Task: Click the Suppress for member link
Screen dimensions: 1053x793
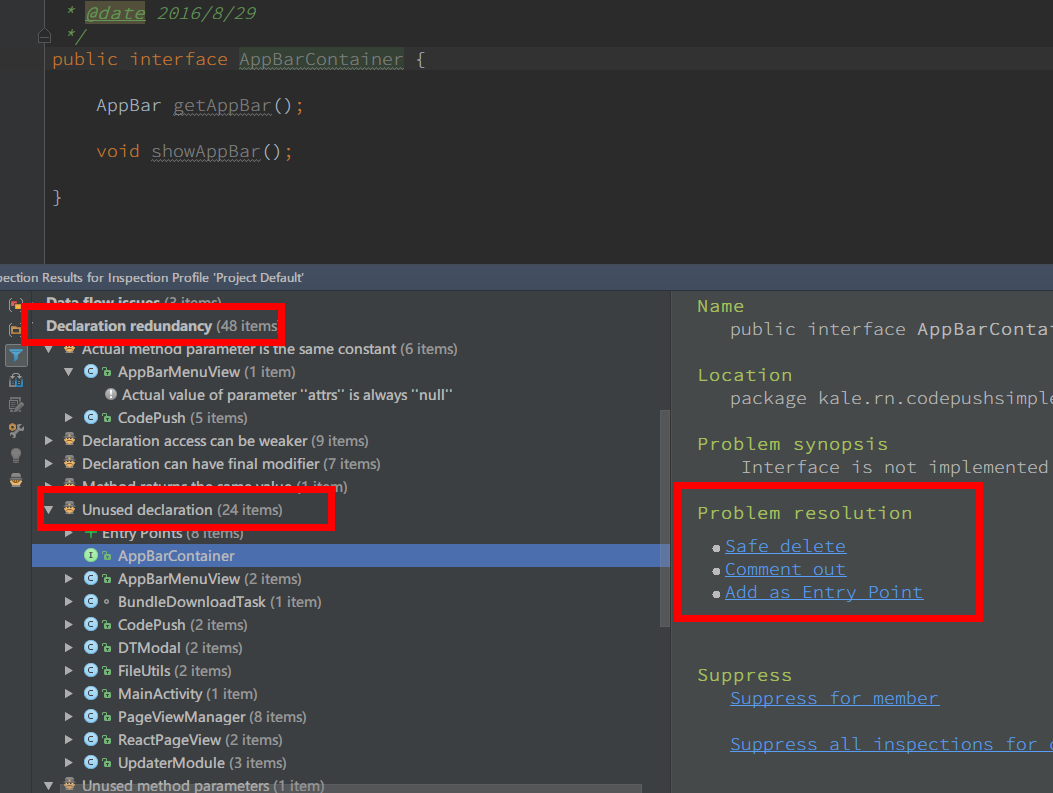Action: [834, 698]
